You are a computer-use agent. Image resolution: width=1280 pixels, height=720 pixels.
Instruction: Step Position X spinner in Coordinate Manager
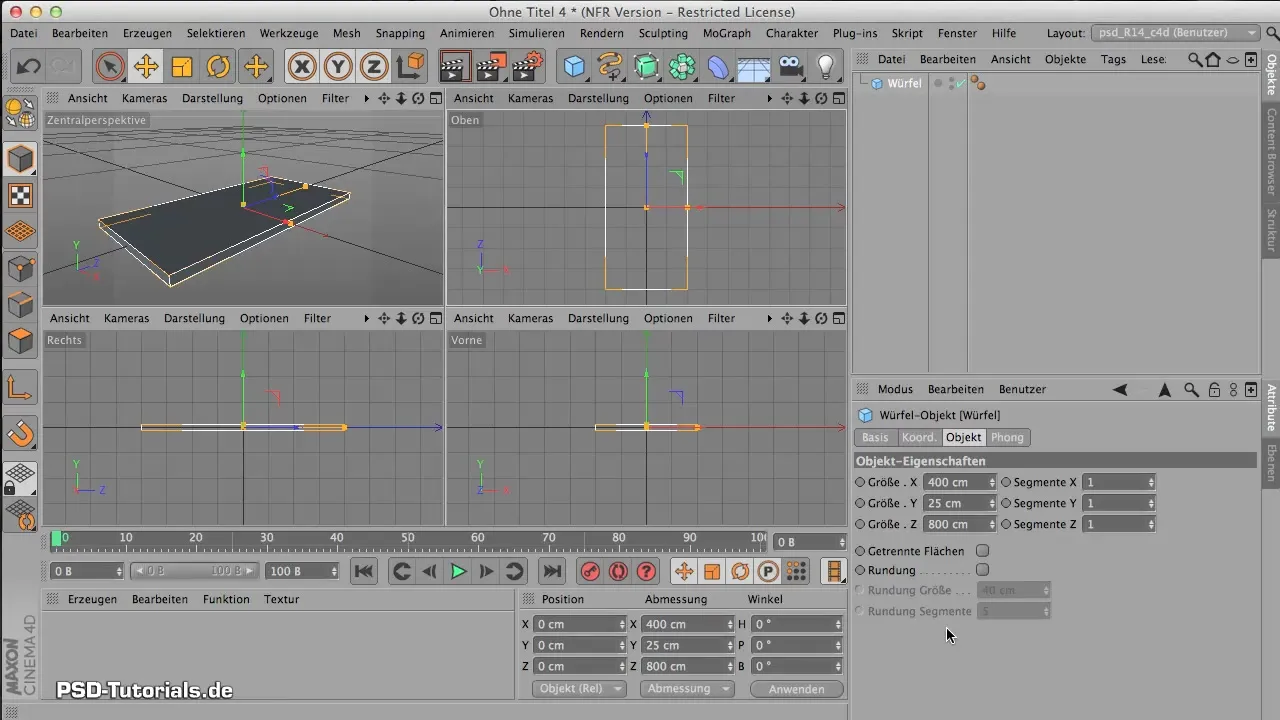point(621,624)
